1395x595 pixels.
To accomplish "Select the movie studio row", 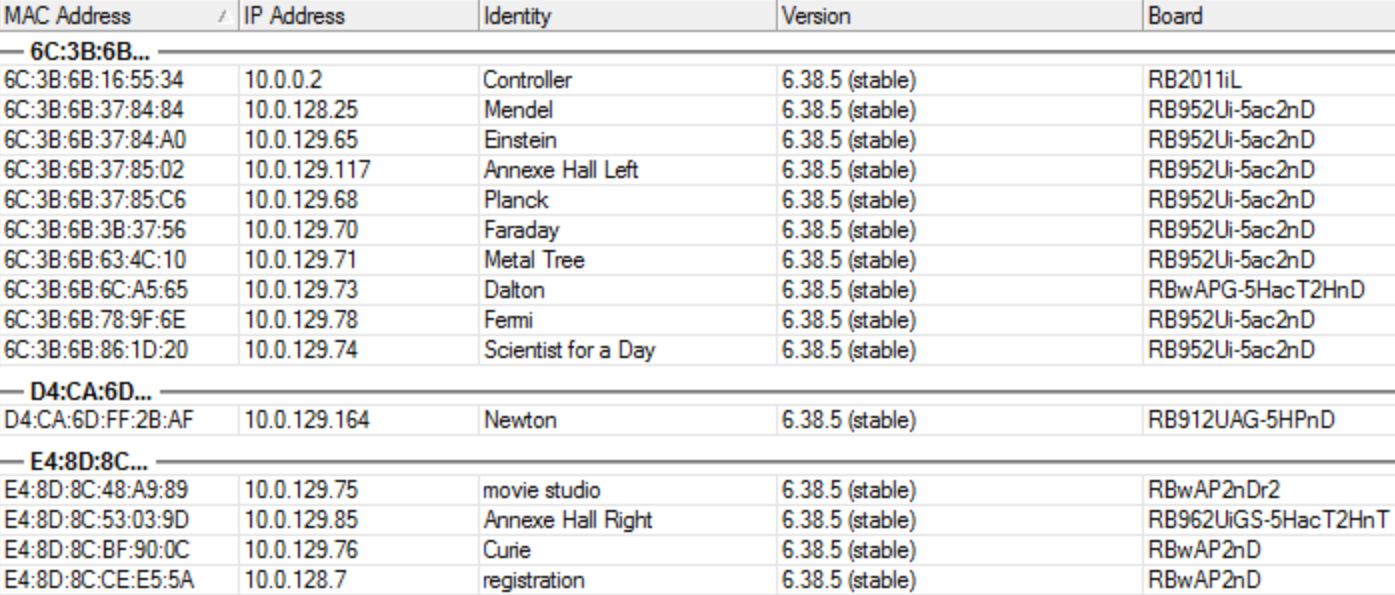I will 542,490.
